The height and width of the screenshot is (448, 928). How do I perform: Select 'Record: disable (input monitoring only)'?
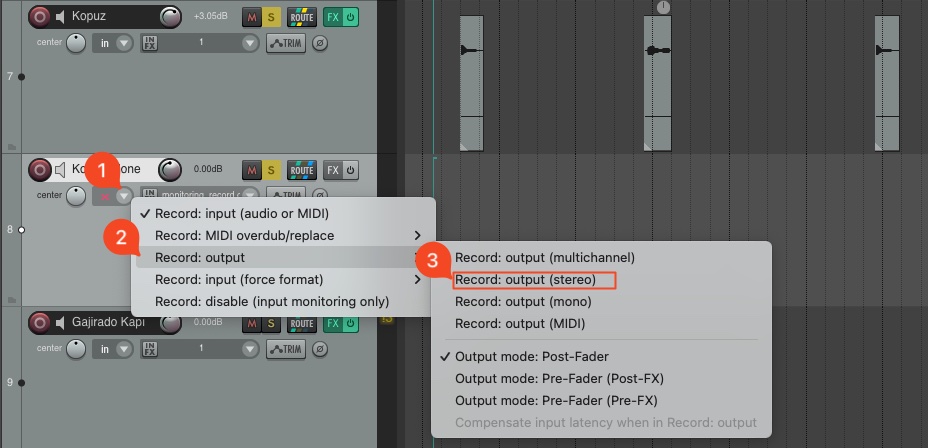pyautogui.click(x=270, y=301)
